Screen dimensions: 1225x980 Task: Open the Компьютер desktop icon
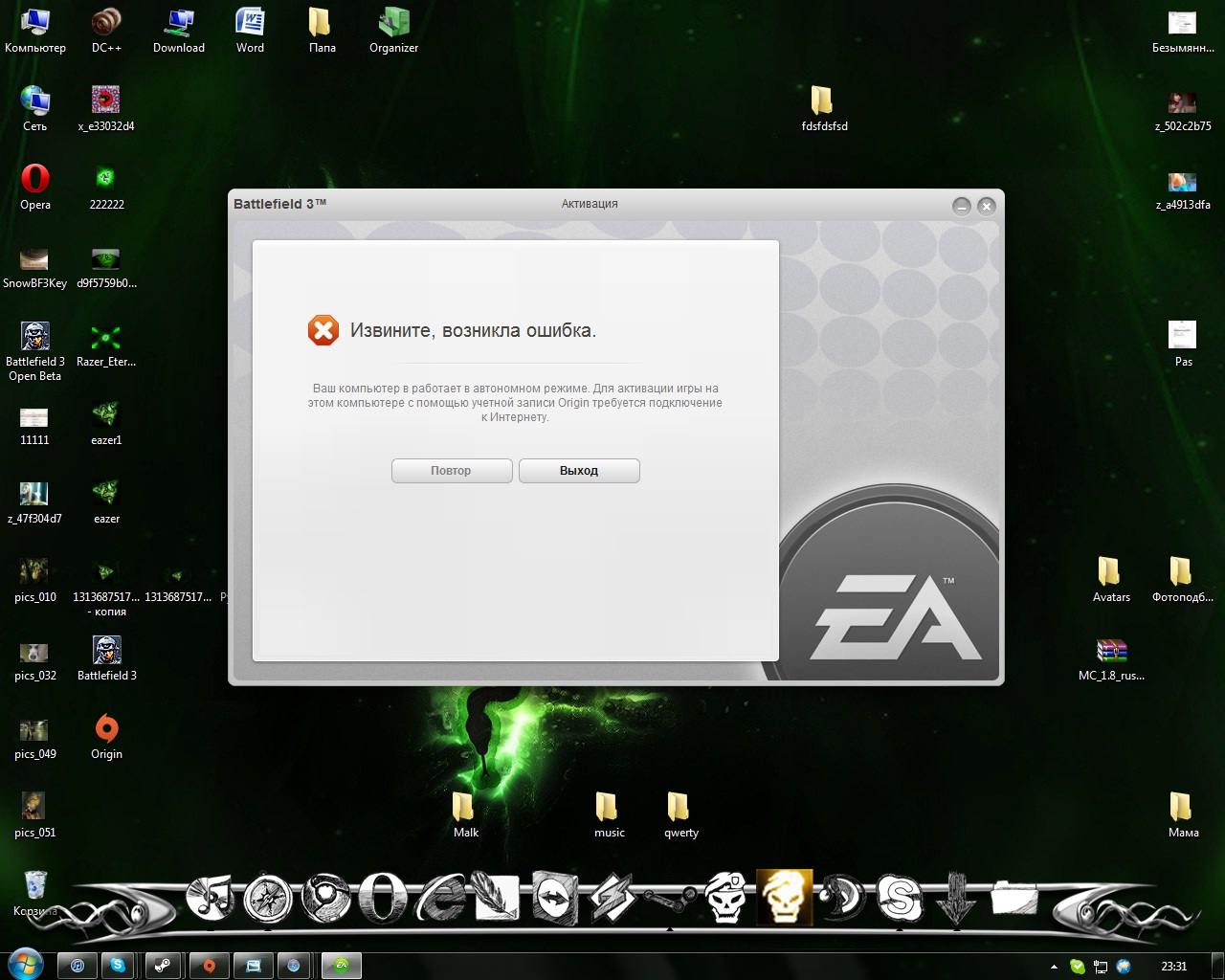pyautogui.click(x=35, y=31)
